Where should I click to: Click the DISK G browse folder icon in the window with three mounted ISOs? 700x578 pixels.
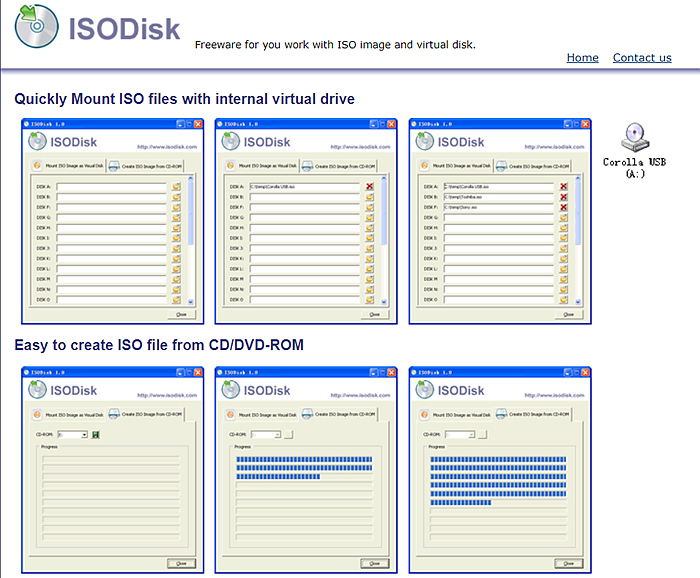click(x=563, y=217)
